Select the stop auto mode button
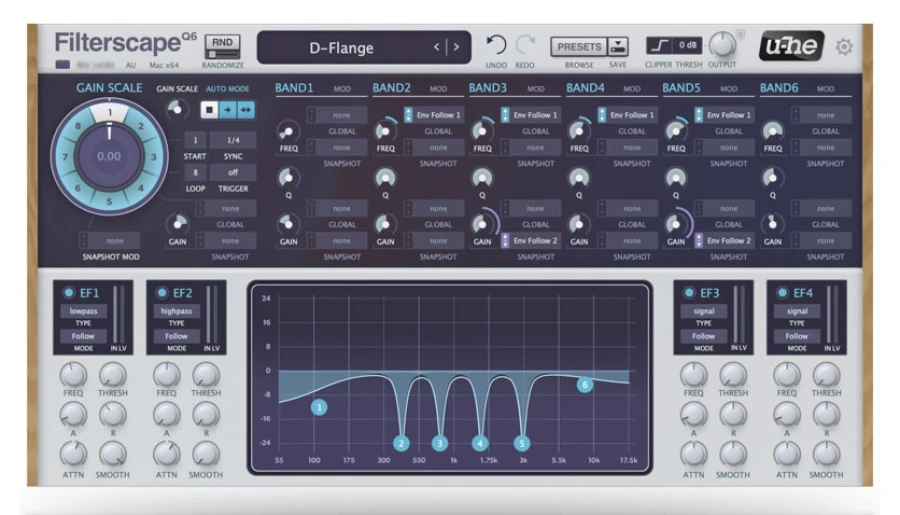 210,110
